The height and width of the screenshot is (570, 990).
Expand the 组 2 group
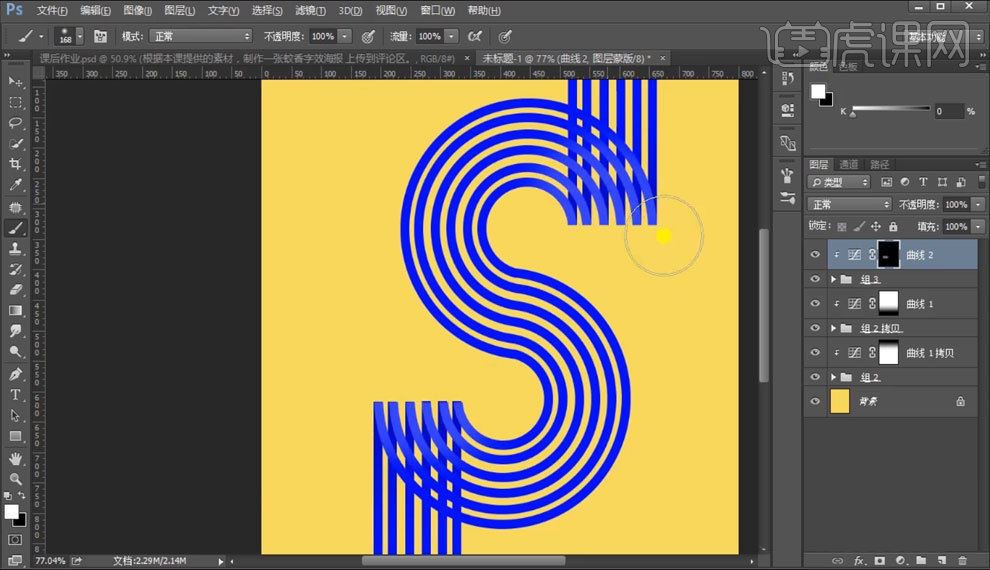tap(833, 377)
